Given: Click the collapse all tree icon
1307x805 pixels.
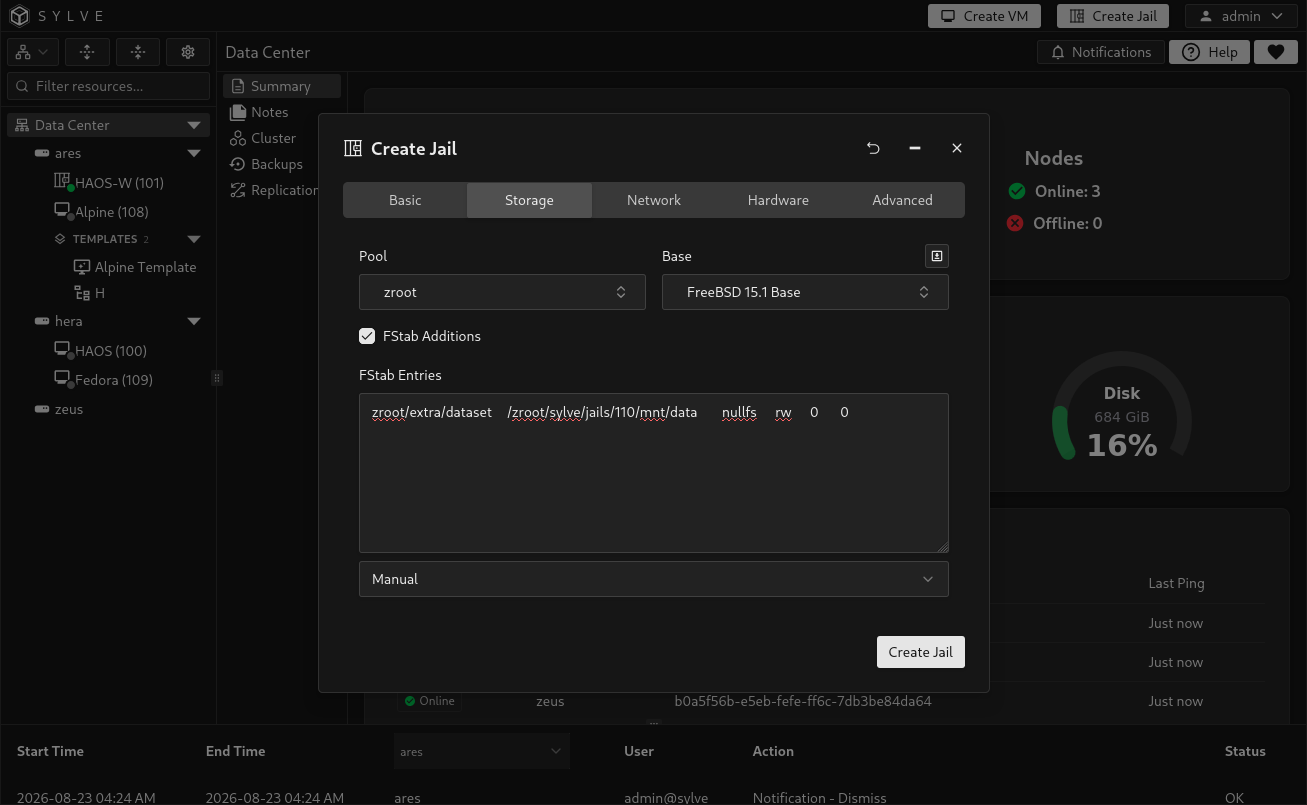Looking at the screenshot, I should [138, 52].
